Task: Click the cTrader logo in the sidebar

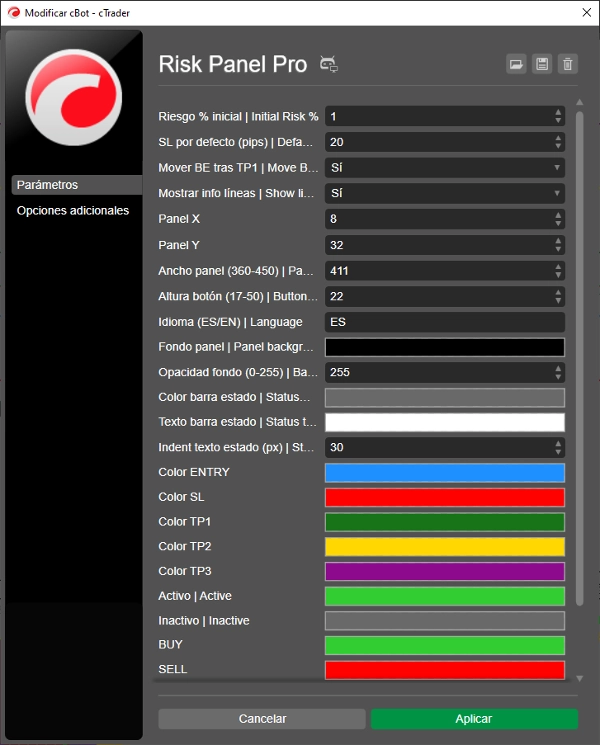Action: tap(74, 97)
